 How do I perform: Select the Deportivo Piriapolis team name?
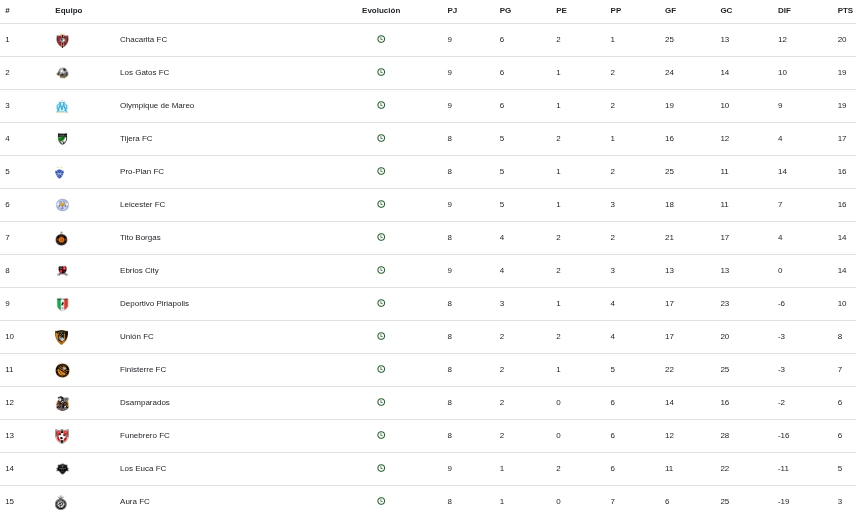tap(154, 304)
